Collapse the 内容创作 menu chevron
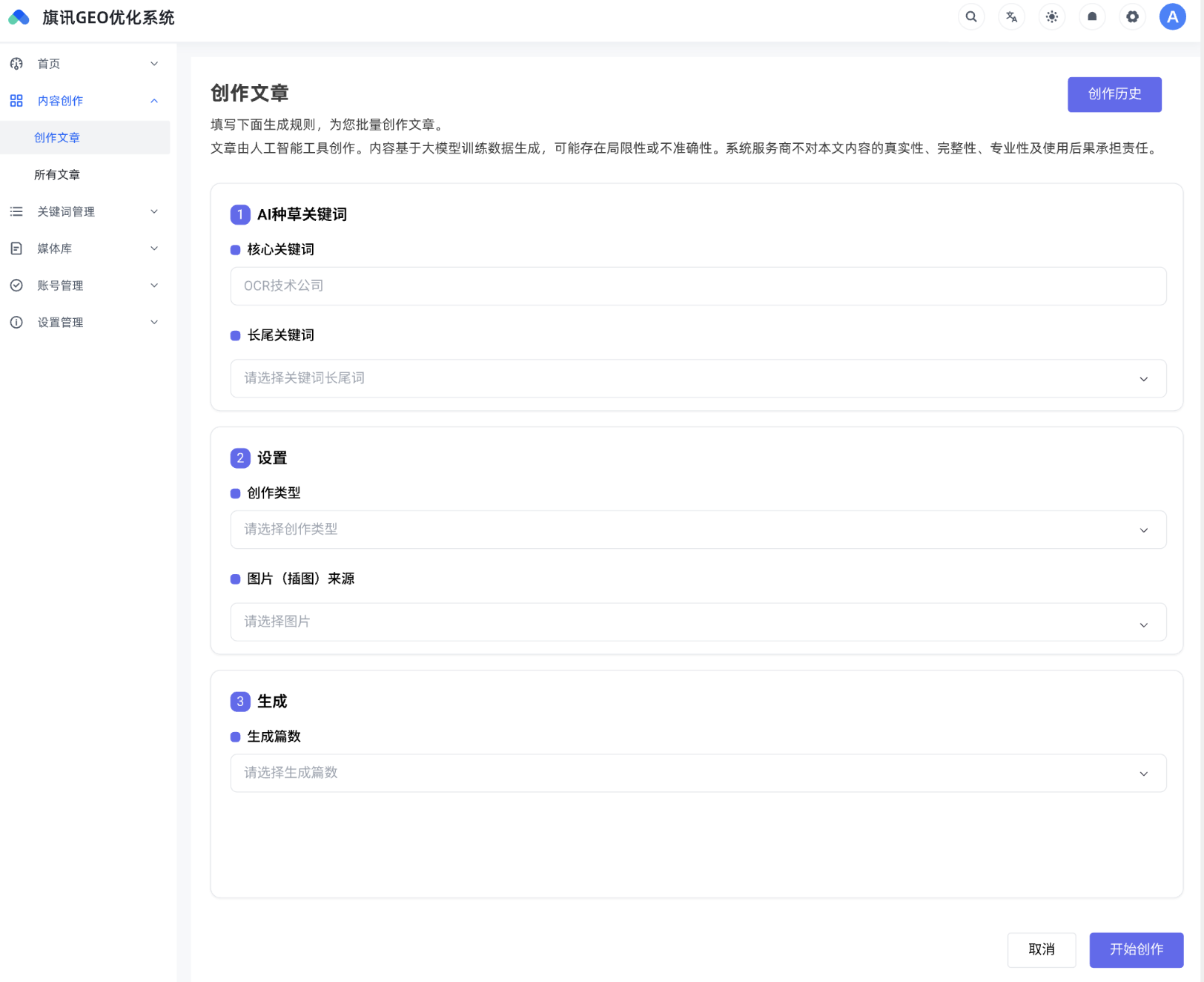This screenshot has height=982, width=1204. [x=154, y=101]
